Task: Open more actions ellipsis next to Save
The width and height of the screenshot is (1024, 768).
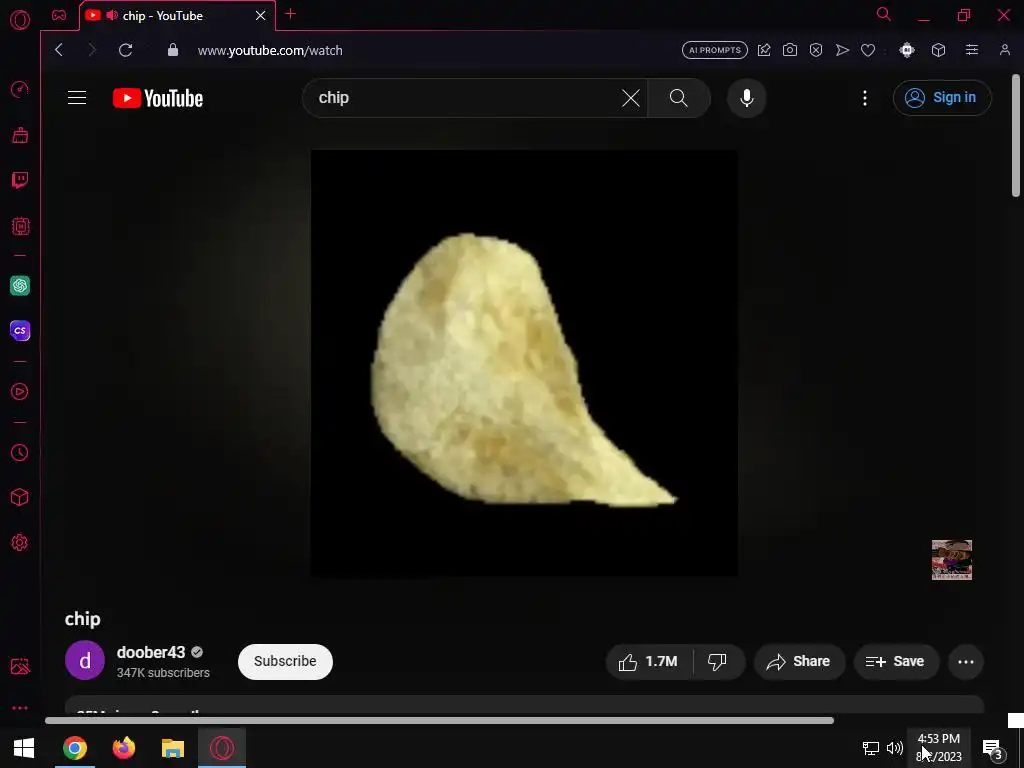Action: 966,662
